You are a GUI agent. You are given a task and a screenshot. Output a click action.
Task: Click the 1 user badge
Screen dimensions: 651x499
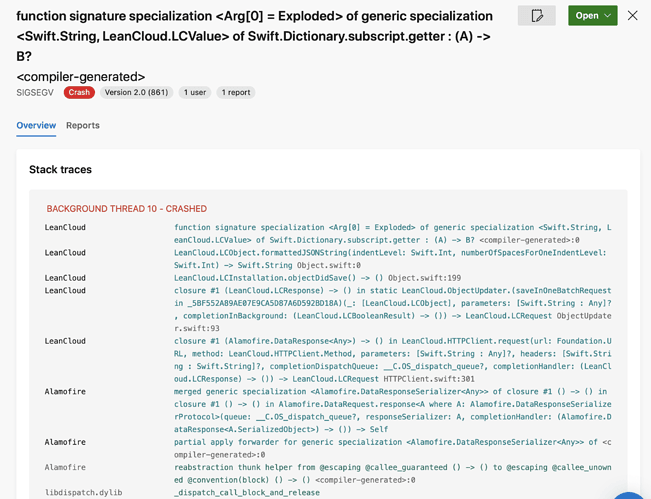pos(195,92)
